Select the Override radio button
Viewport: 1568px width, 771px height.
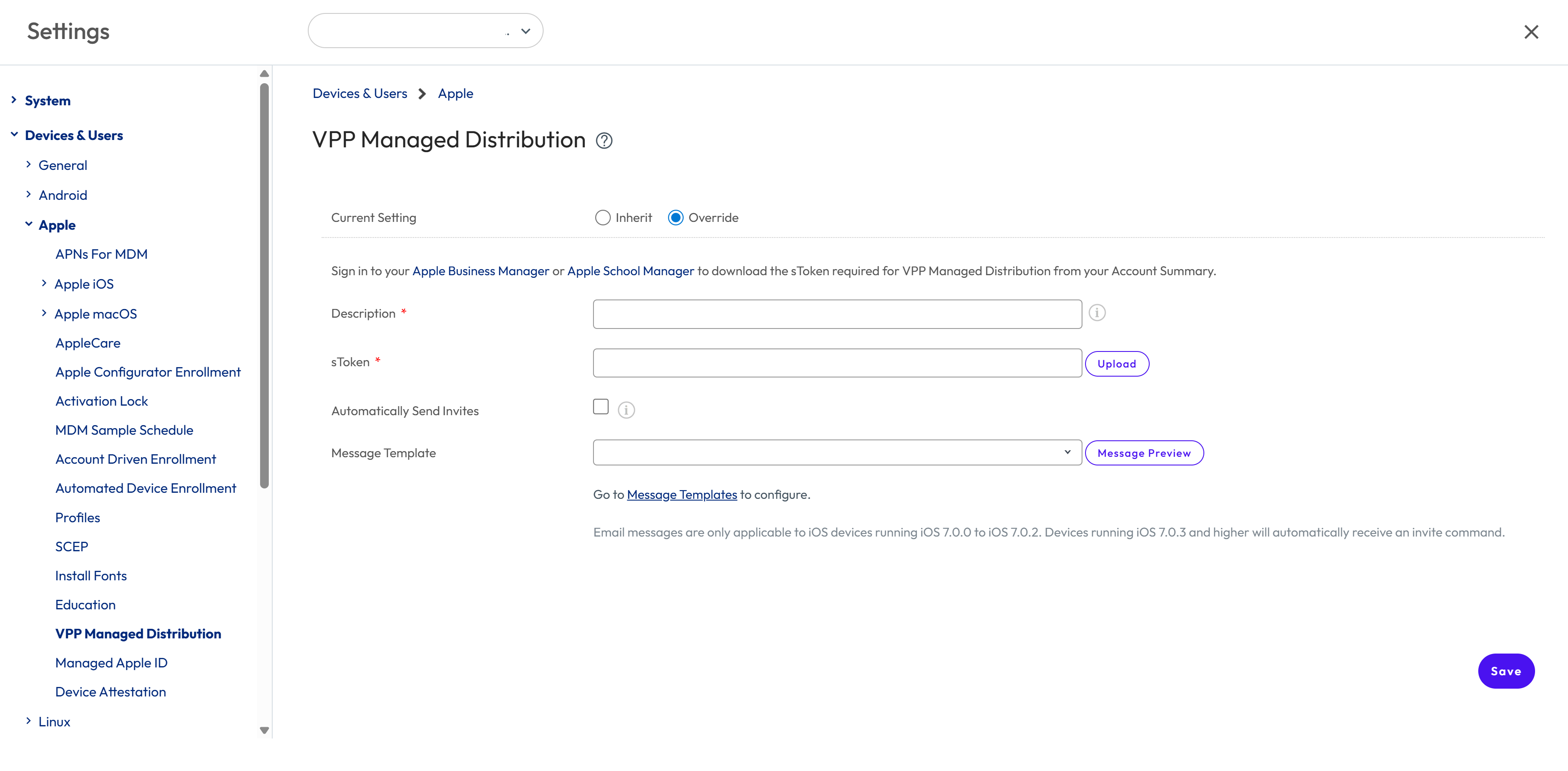click(x=676, y=218)
